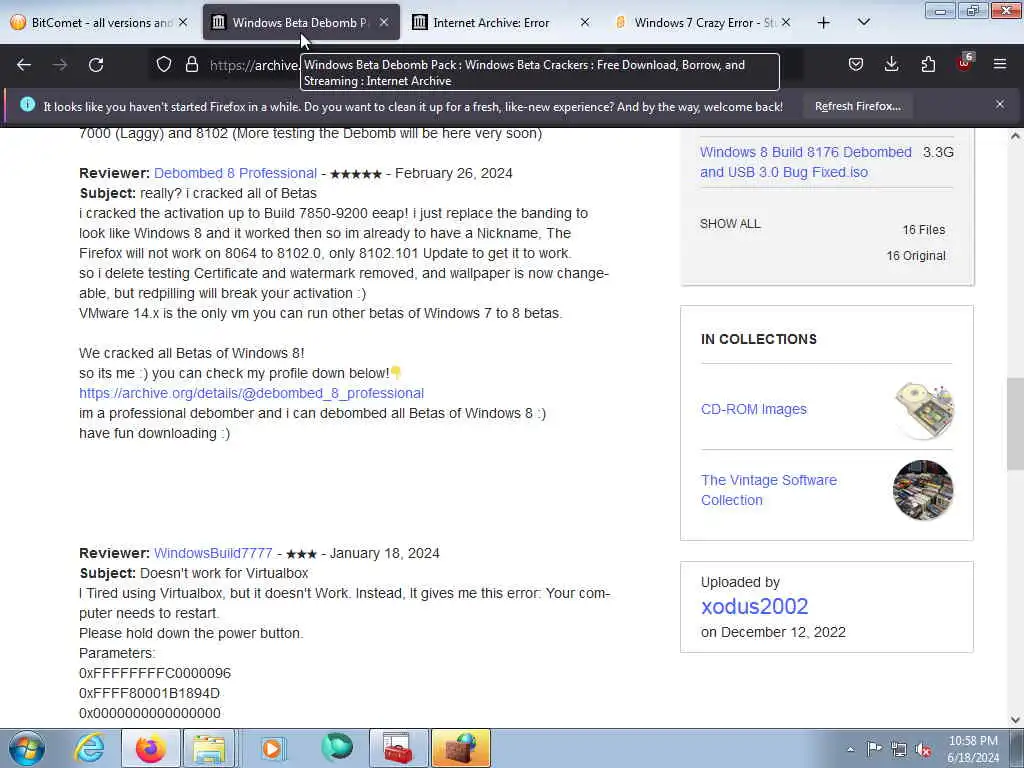Click the Refresh Firefox... button
1024x768 pixels.
(857, 106)
